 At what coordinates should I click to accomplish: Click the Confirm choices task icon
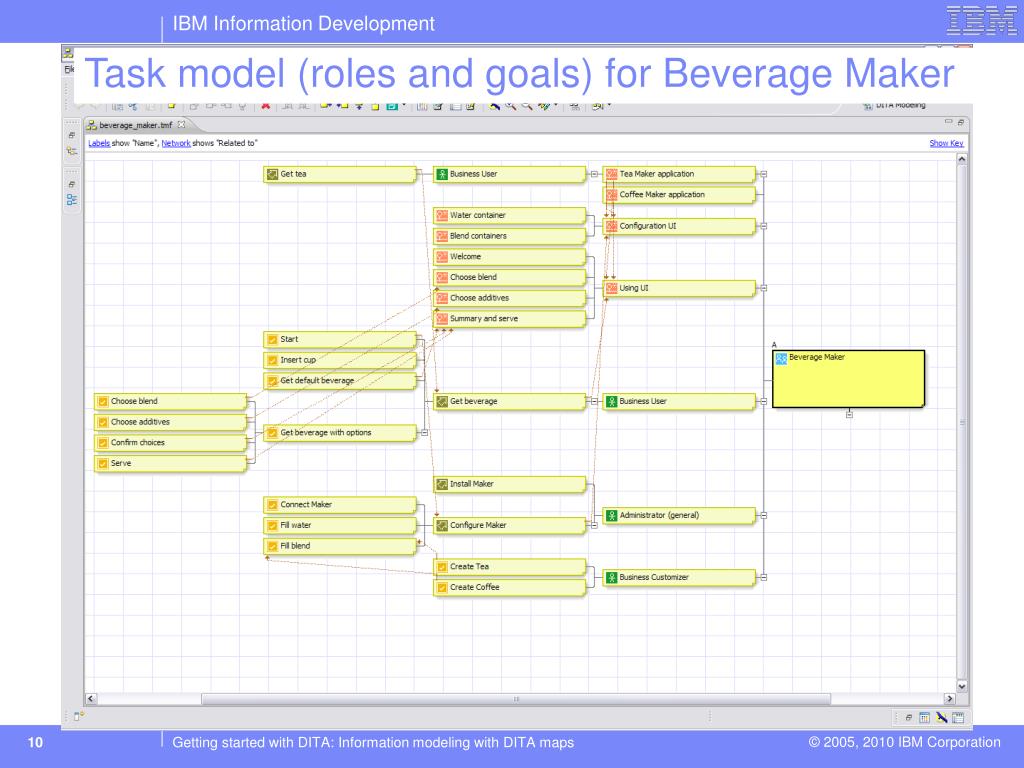pyautogui.click(x=103, y=443)
